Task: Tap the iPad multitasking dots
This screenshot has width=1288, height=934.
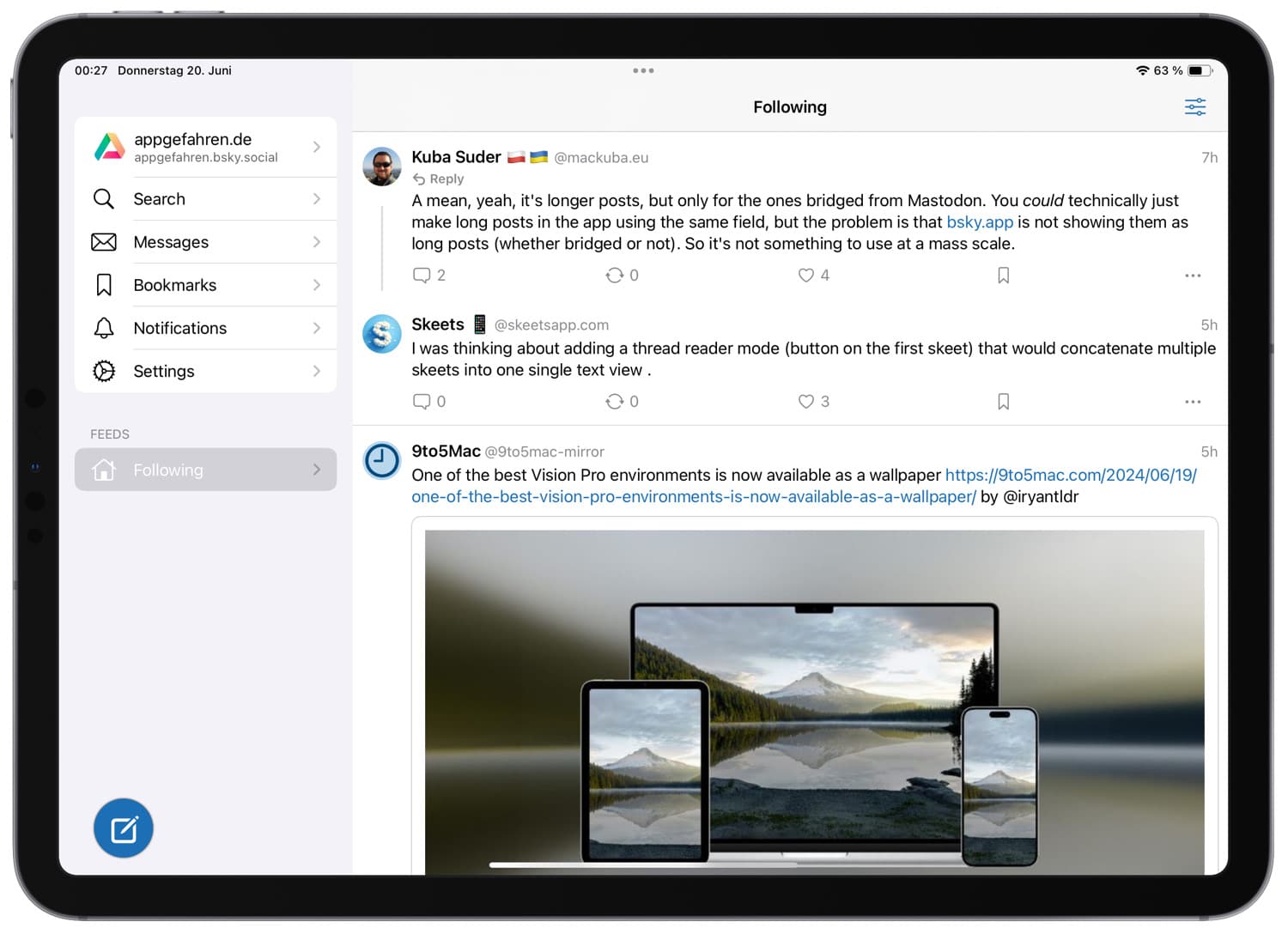Action: click(643, 70)
